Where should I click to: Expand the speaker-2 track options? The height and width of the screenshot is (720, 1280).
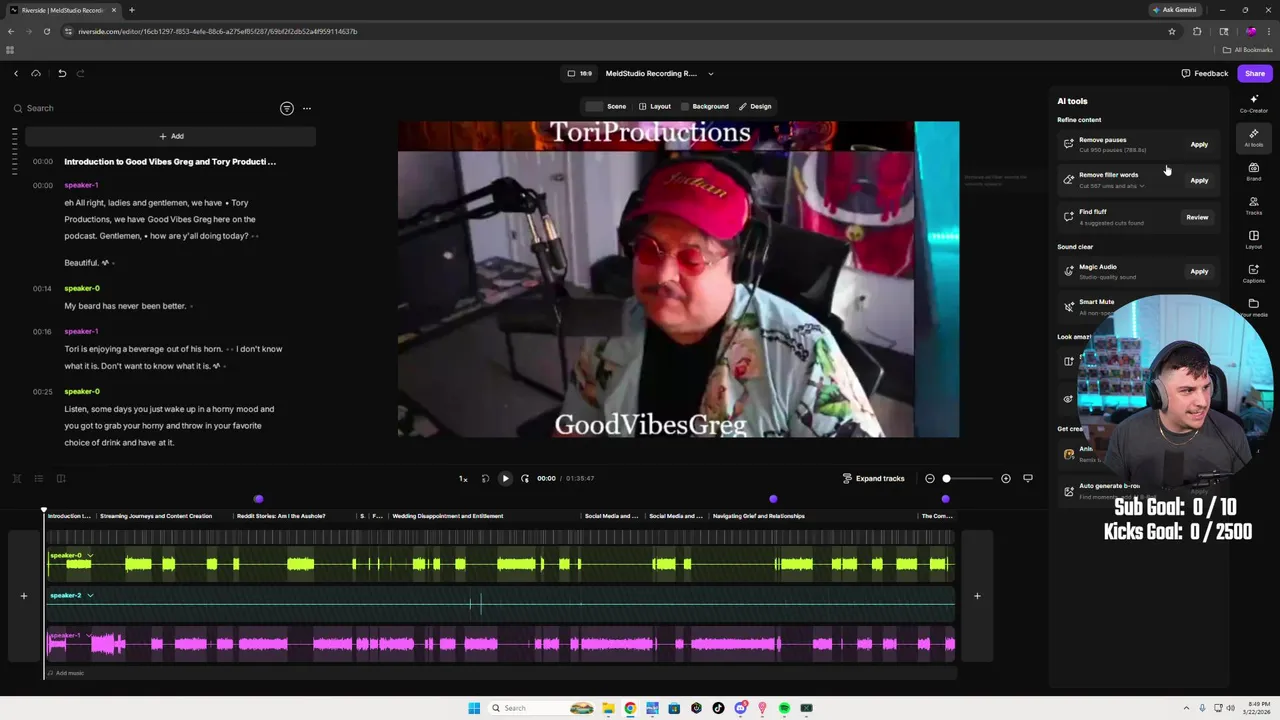(90, 595)
